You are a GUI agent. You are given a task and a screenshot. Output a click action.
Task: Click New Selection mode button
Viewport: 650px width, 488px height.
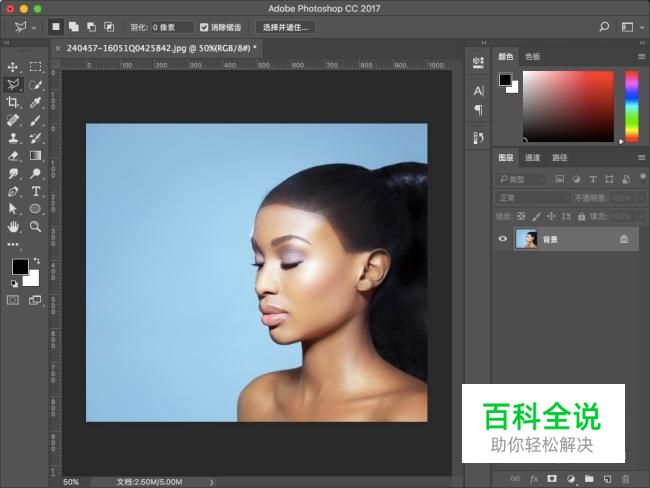click(x=56, y=27)
